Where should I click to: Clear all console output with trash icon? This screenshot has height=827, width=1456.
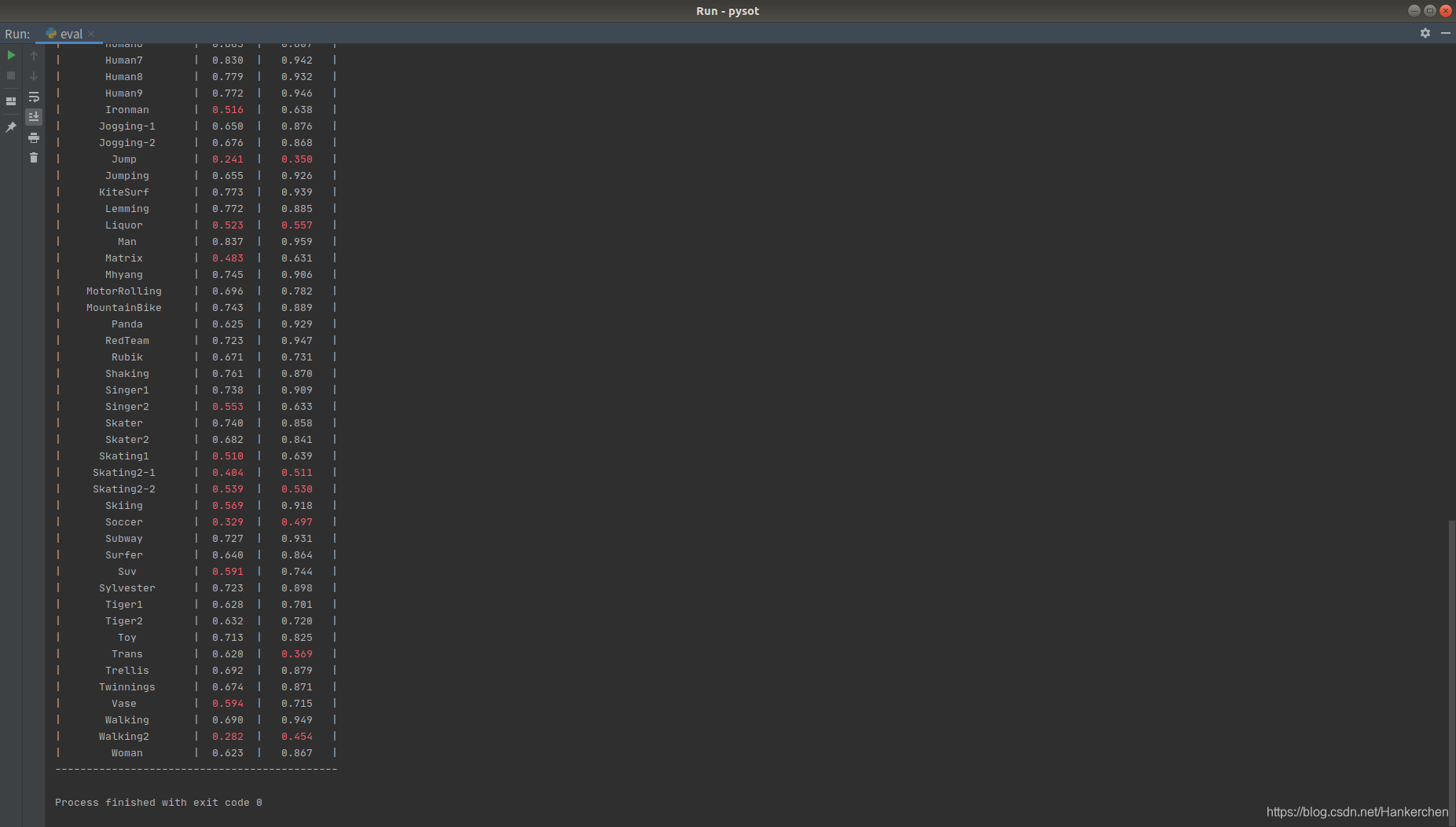[x=34, y=158]
